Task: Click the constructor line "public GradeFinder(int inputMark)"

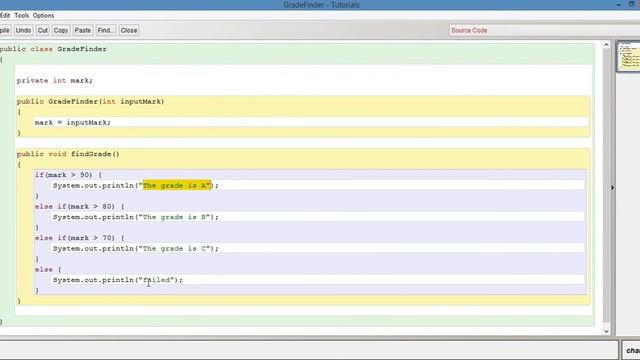Action: [x=90, y=102]
